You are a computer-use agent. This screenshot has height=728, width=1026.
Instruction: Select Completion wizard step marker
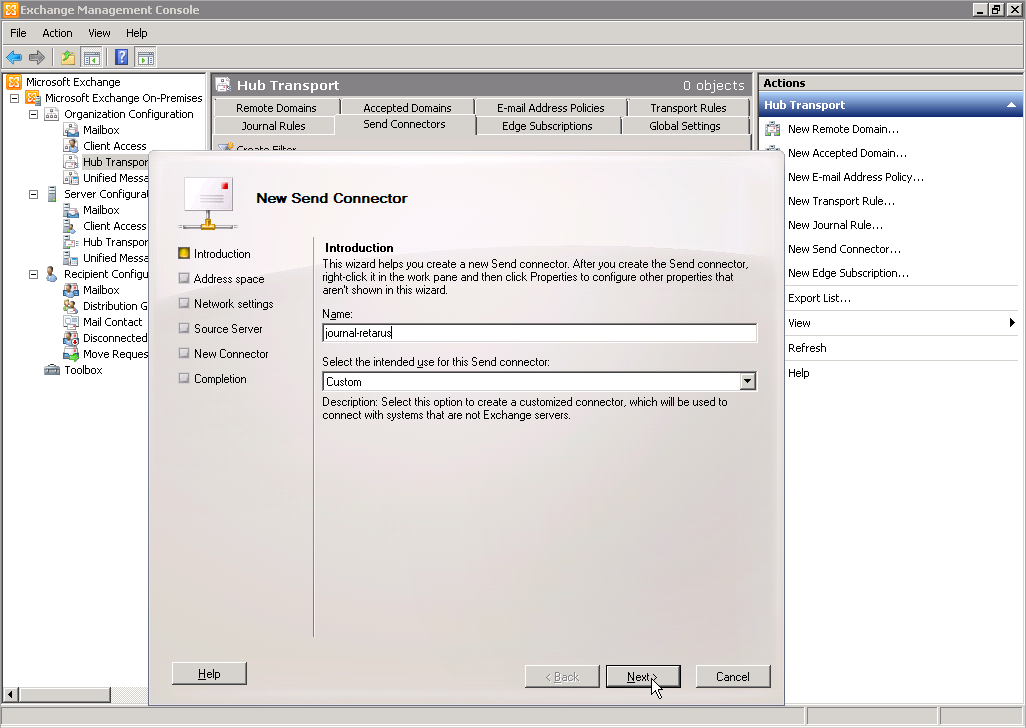point(183,379)
